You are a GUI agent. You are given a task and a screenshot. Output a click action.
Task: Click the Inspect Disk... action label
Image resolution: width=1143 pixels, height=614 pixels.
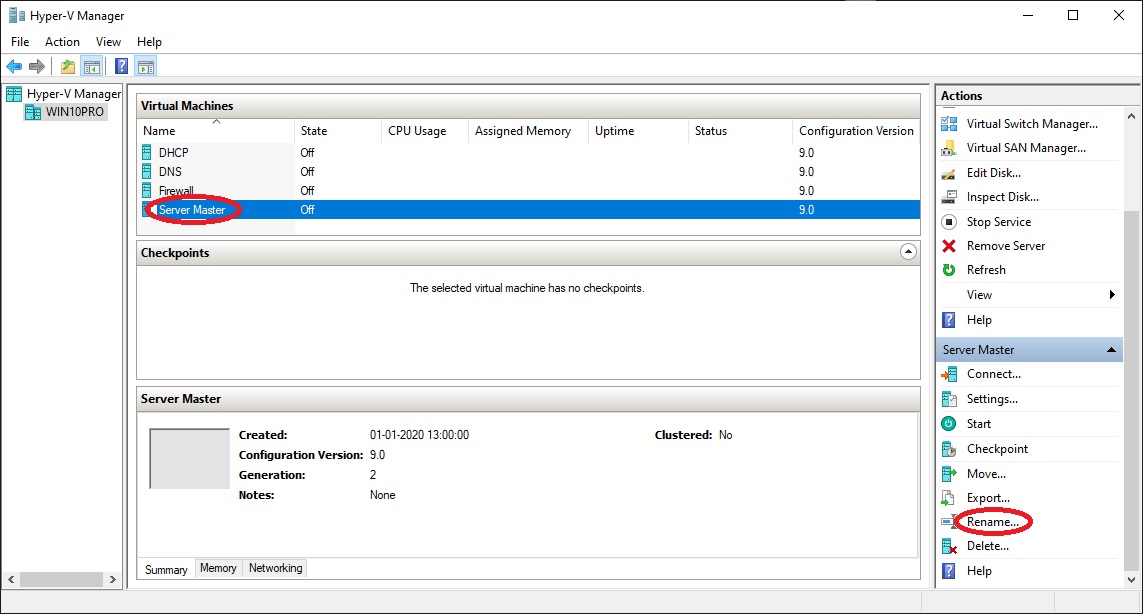pos(1002,197)
